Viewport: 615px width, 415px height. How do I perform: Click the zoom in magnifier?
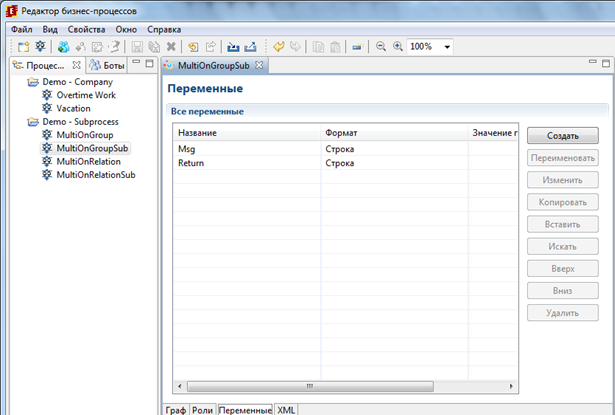coord(398,47)
